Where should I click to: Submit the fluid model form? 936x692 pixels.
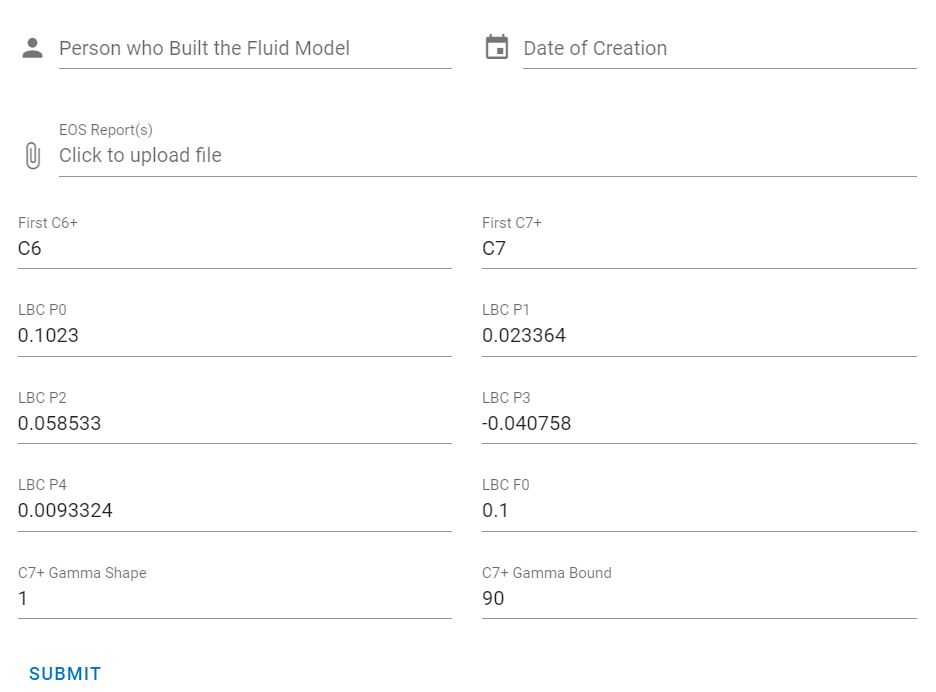pos(65,673)
